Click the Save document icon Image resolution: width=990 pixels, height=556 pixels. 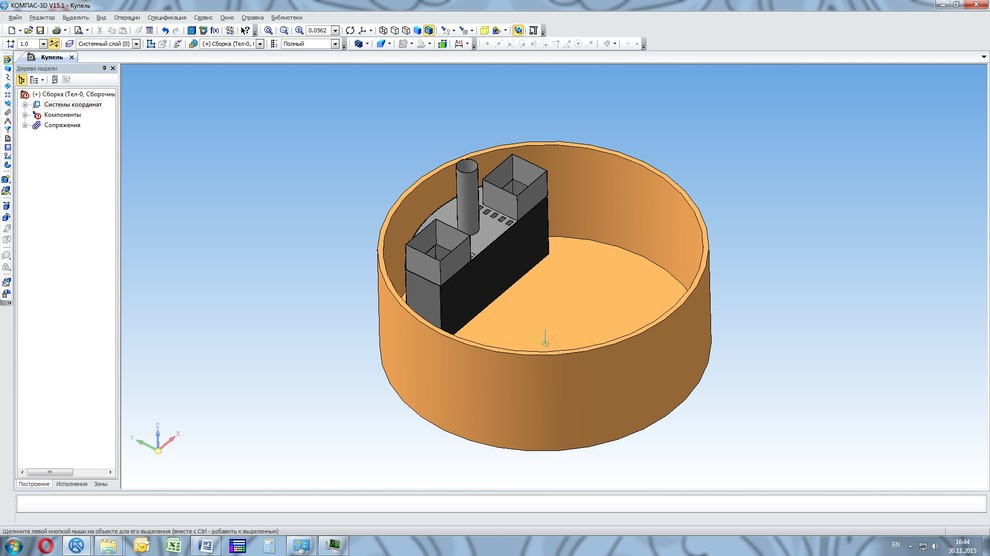40,31
